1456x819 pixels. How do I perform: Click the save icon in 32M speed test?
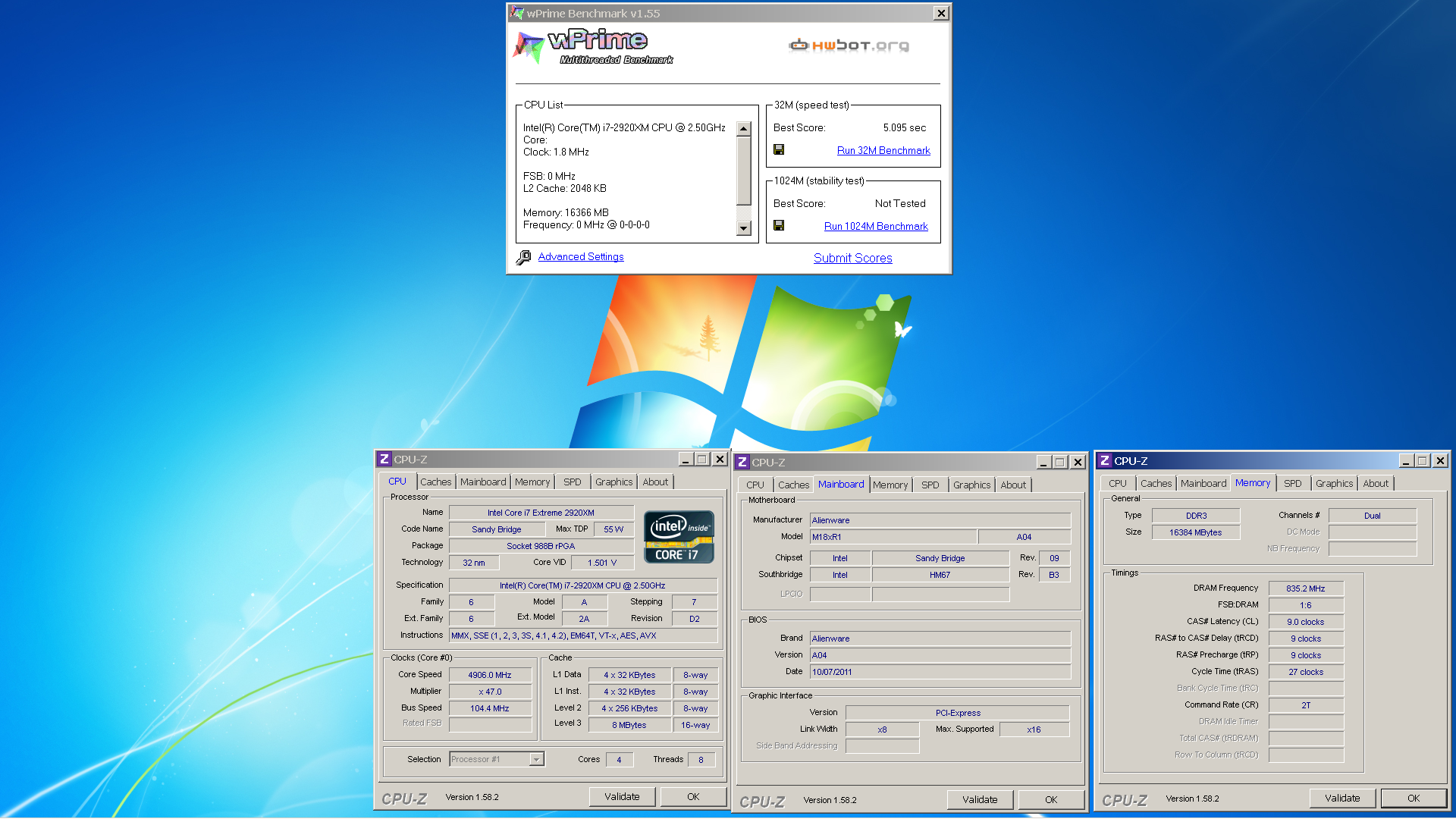(779, 150)
